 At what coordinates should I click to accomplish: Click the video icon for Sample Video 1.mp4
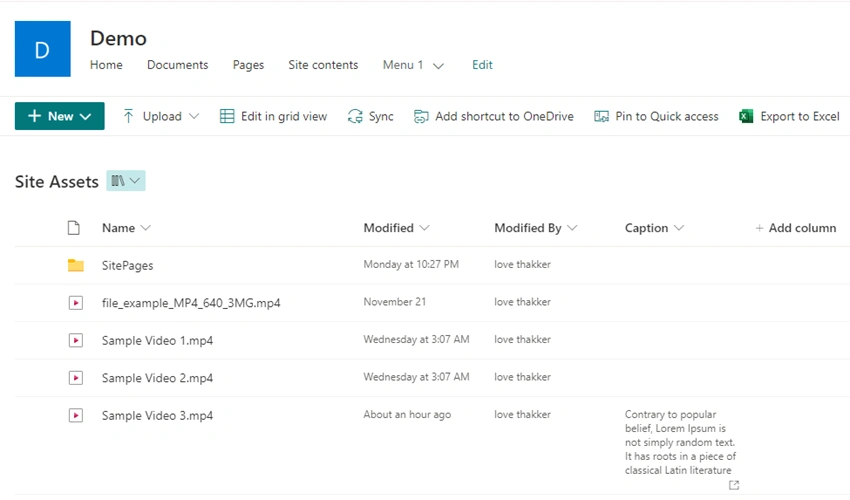coord(76,340)
